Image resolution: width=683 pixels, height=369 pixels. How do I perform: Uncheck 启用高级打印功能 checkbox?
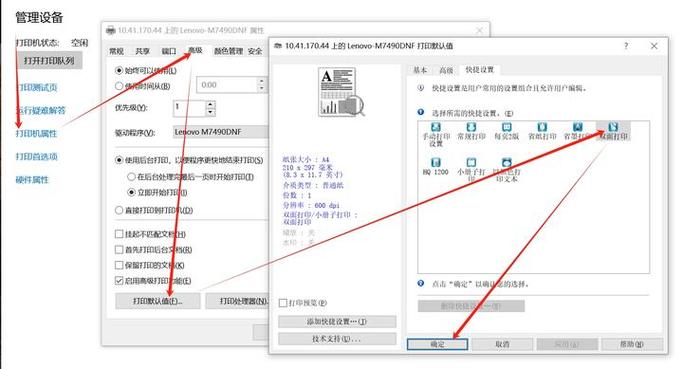[118, 281]
